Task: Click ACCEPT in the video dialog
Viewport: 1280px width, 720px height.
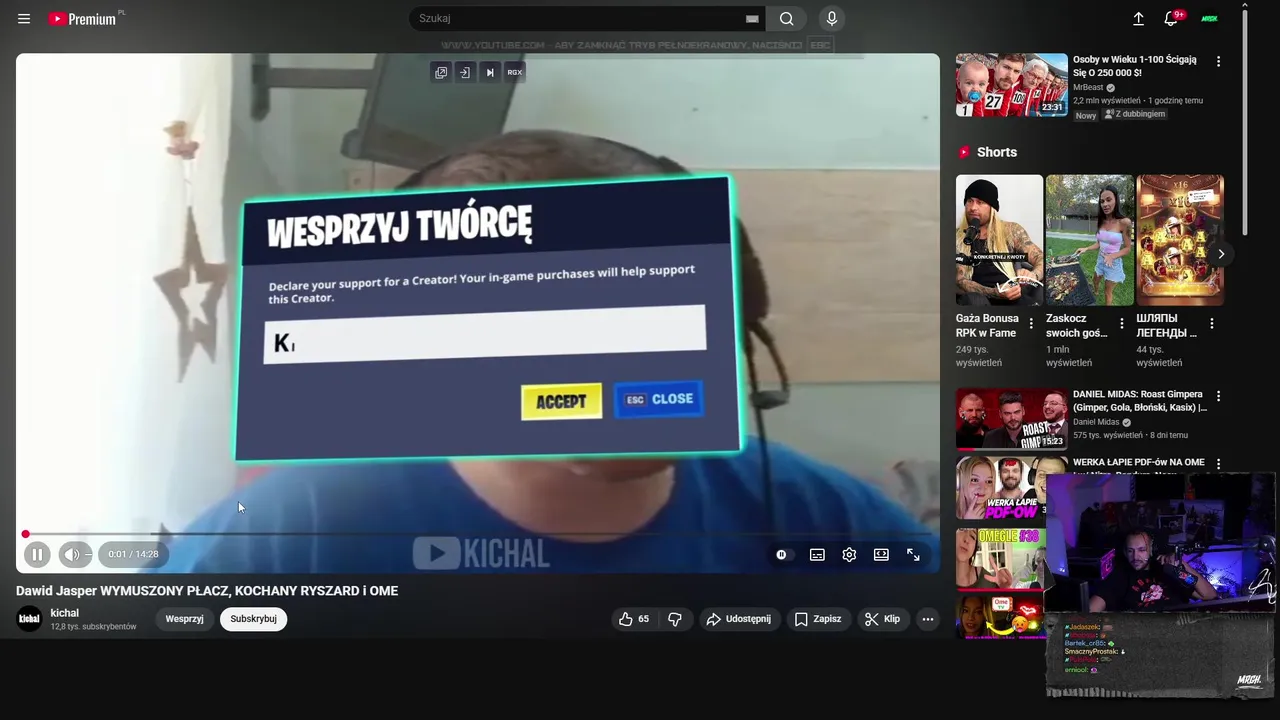Action: tap(561, 401)
